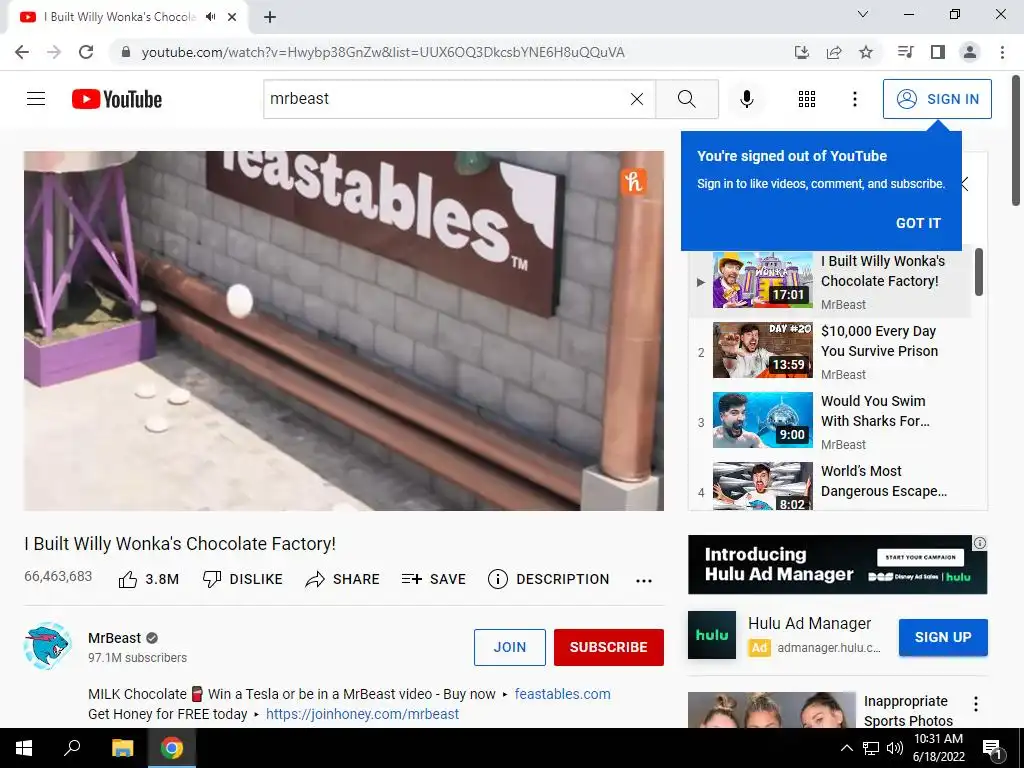Open the YouTube hamburger guide menu
The width and height of the screenshot is (1024, 768).
[36, 99]
